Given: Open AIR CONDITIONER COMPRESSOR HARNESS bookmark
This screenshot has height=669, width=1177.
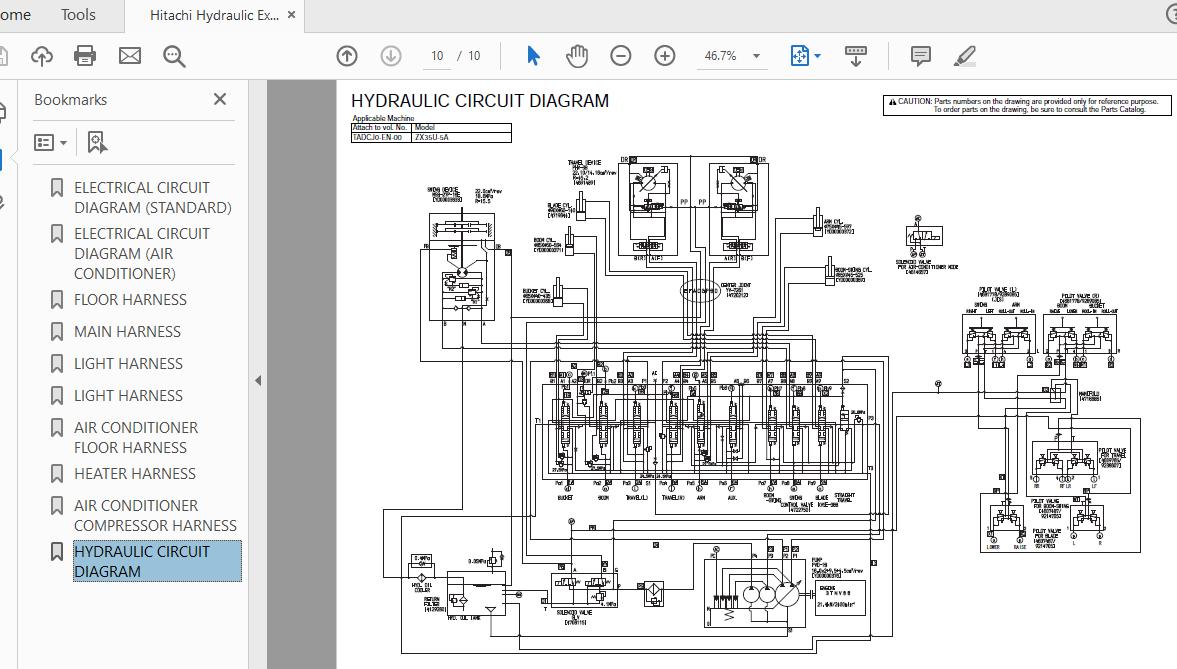Looking at the screenshot, I should 155,516.
